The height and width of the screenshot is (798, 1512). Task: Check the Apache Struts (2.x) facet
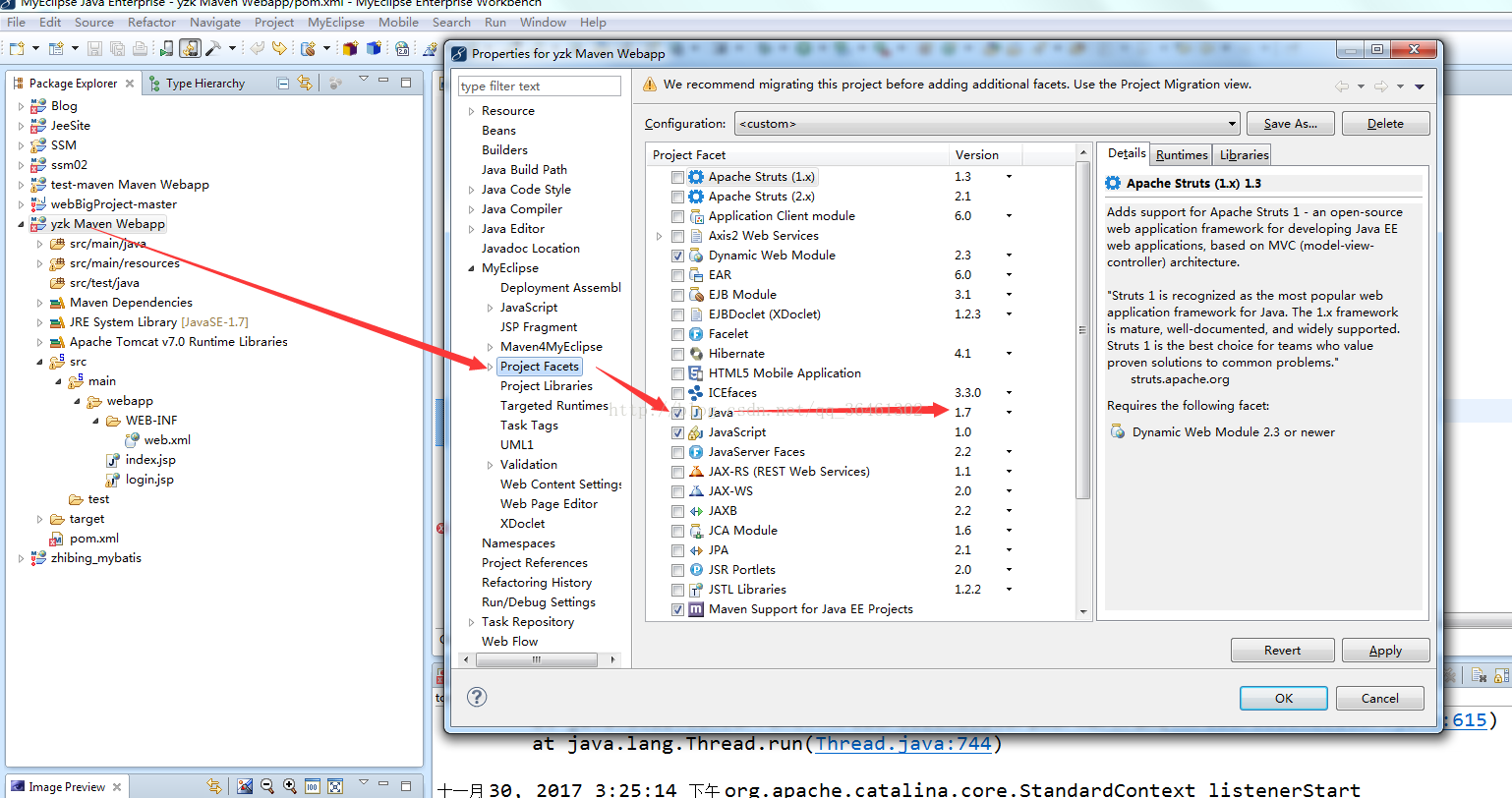(x=677, y=197)
